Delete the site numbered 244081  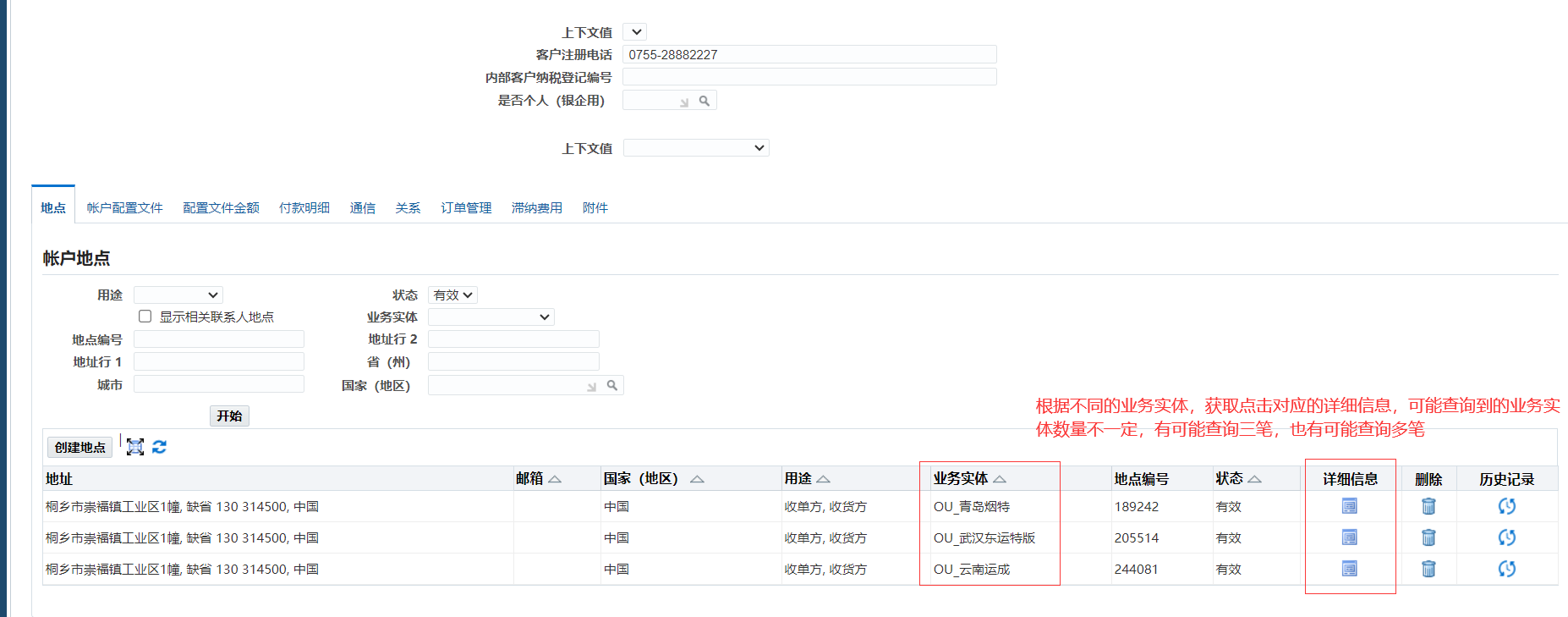(1428, 569)
